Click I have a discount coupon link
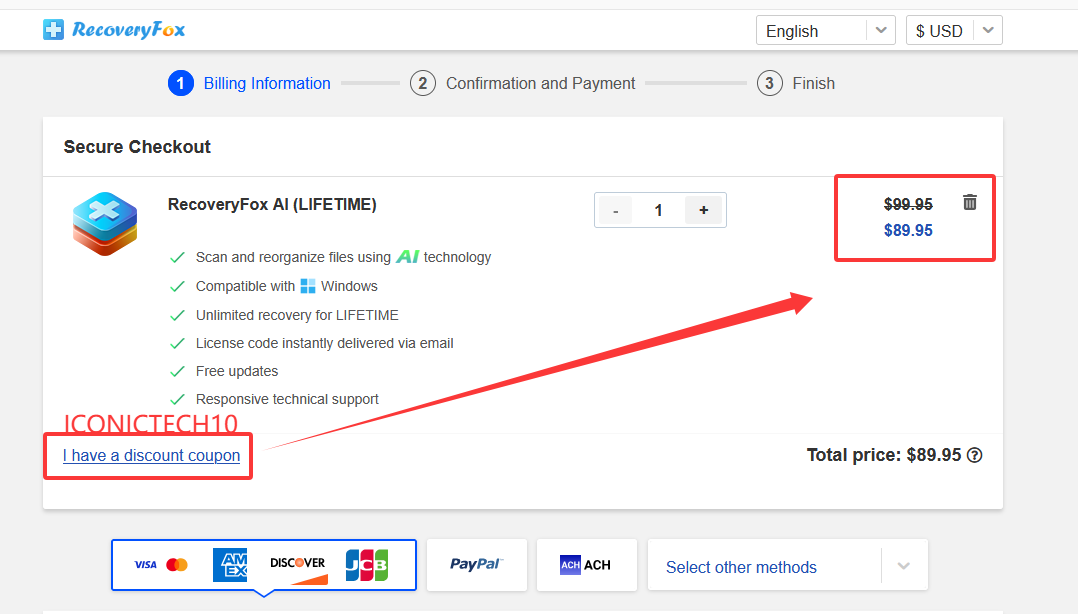Image resolution: width=1078 pixels, height=614 pixels. [x=151, y=455]
